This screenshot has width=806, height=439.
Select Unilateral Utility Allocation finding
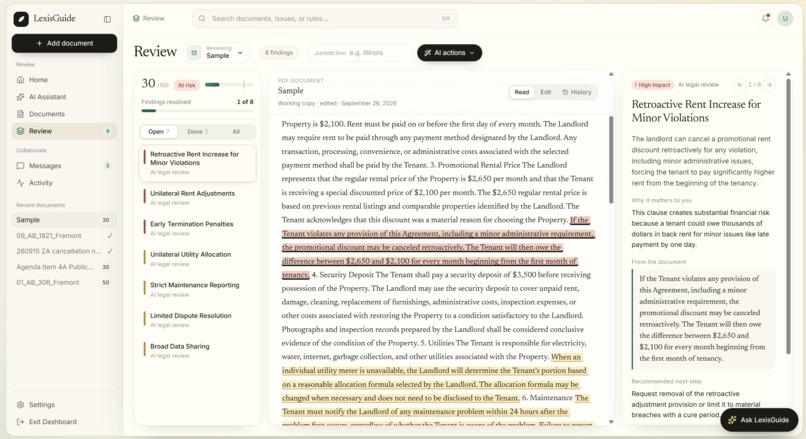[x=197, y=259]
